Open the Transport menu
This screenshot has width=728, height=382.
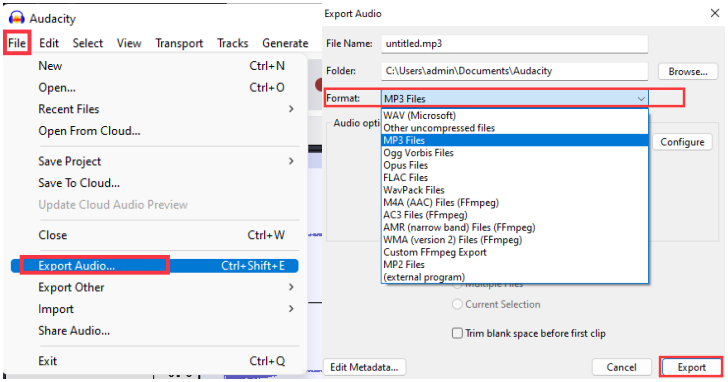coord(179,43)
